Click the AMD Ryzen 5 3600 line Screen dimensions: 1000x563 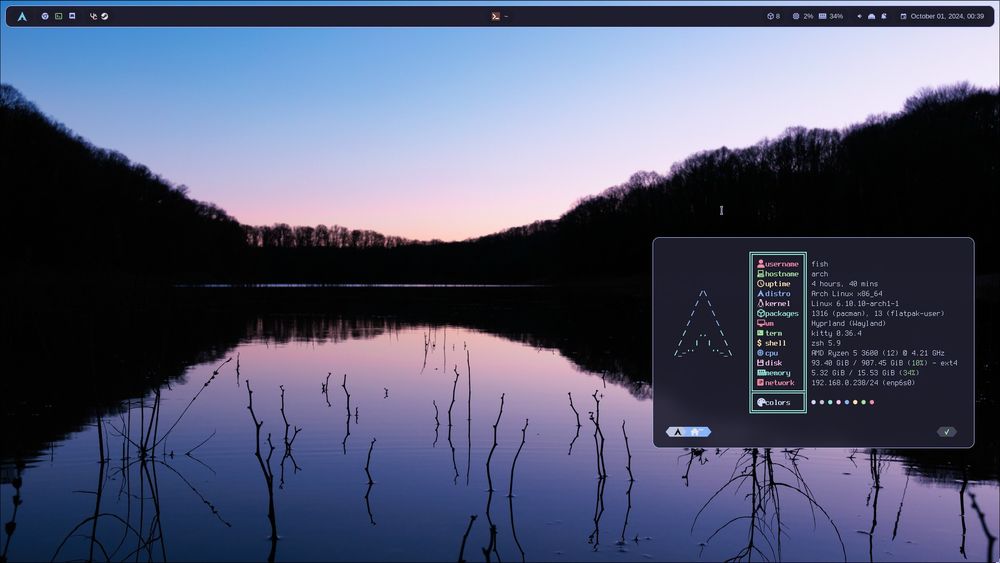[878, 353]
